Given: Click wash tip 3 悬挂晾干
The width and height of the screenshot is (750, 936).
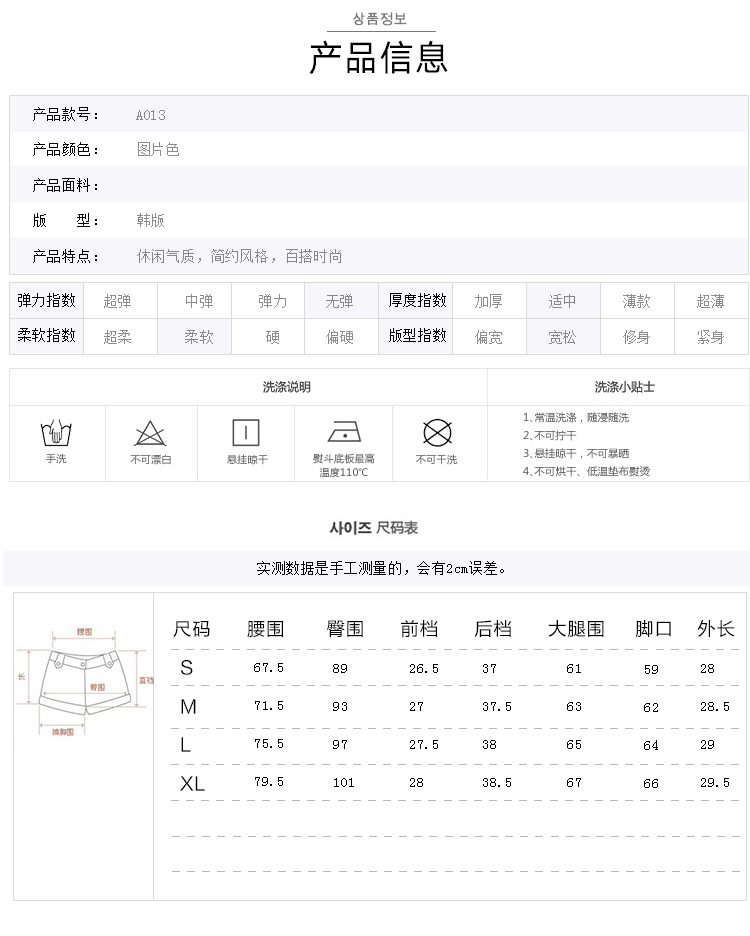Looking at the screenshot, I should 576,453.
